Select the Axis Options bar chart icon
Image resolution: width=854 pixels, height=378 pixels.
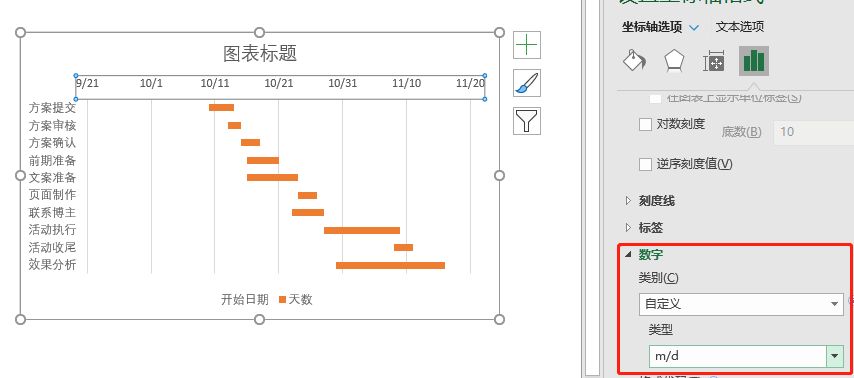(x=754, y=60)
